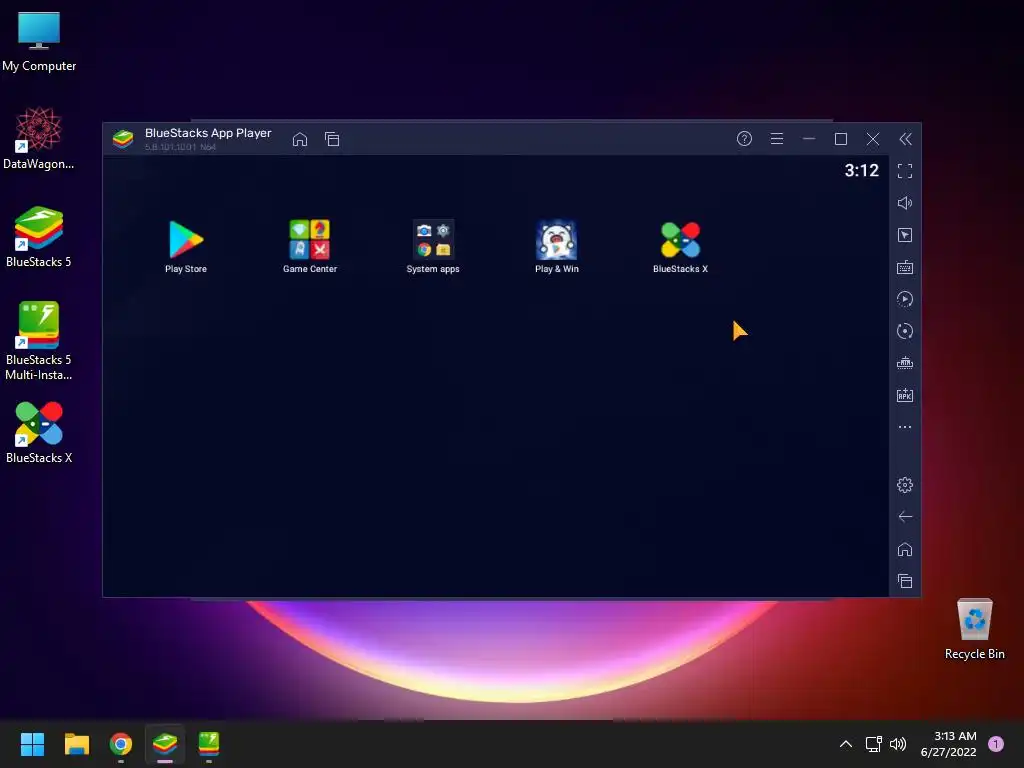The height and width of the screenshot is (768, 1024).
Task: Click BlueStacks 5 Multi-Instance desktop shortcut
Action: pos(39,341)
